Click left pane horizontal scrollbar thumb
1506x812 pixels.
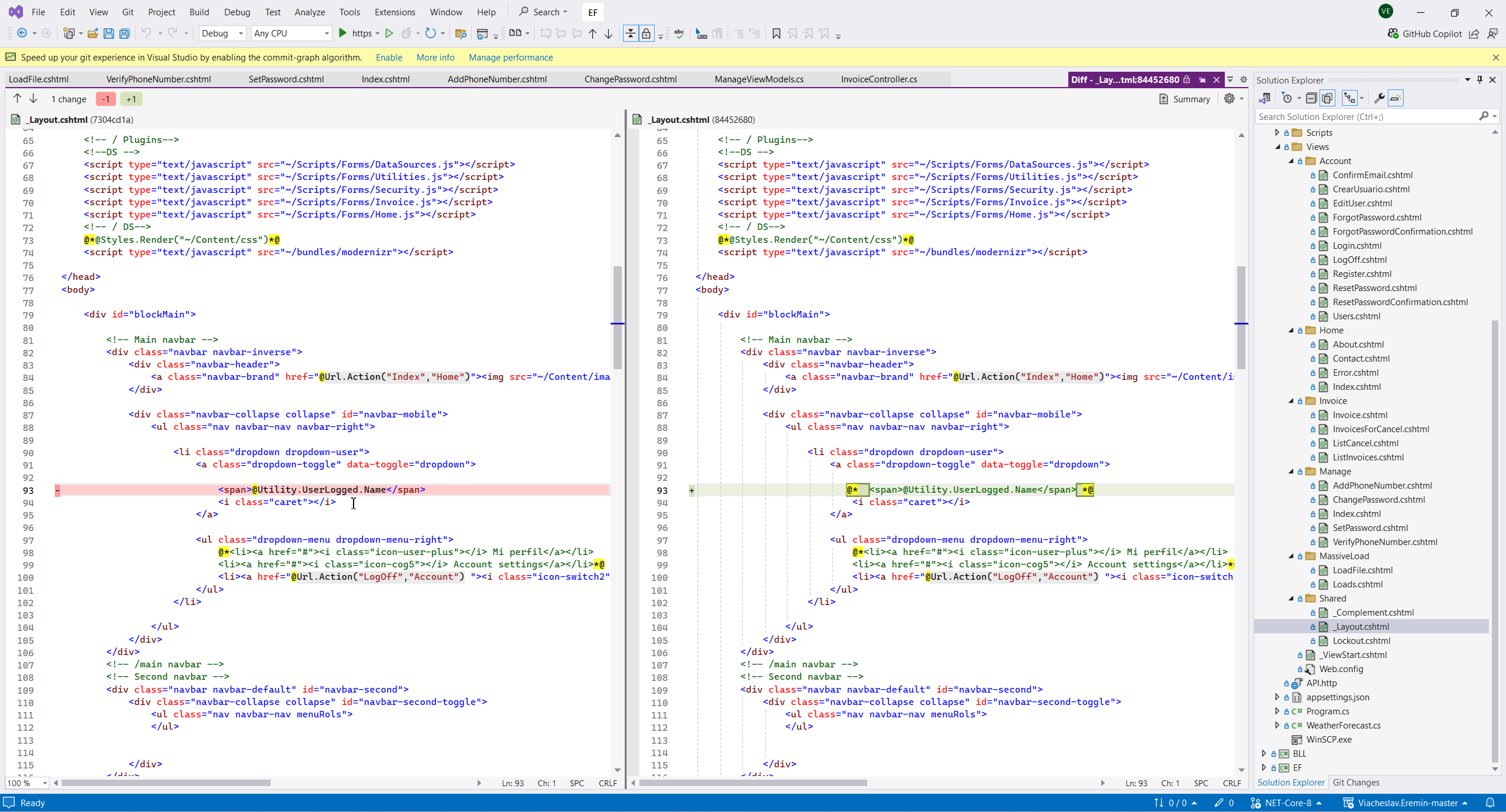click(166, 783)
